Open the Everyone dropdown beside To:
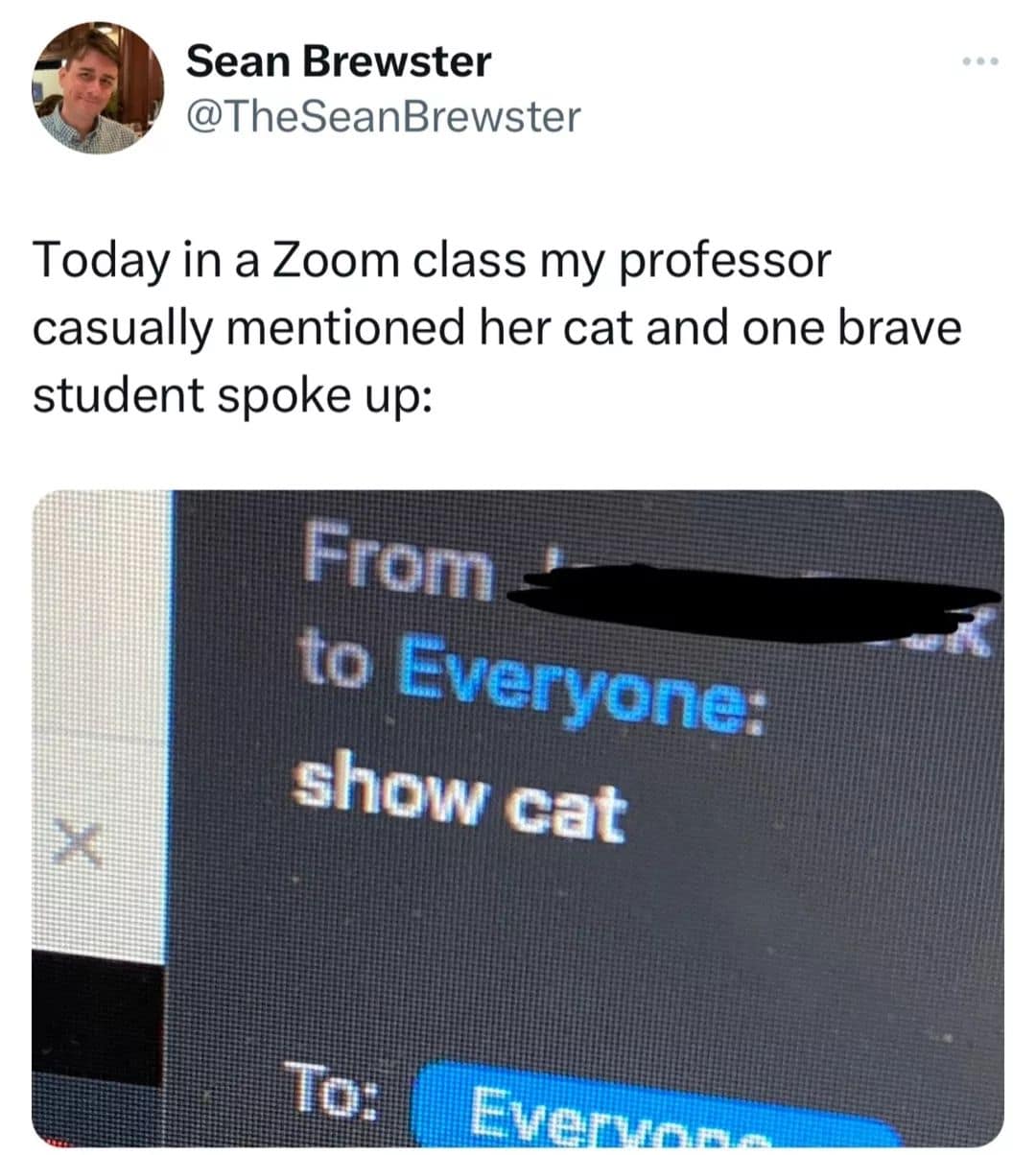This screenshot has height=1155, width=1036. tap(662, 1115)
